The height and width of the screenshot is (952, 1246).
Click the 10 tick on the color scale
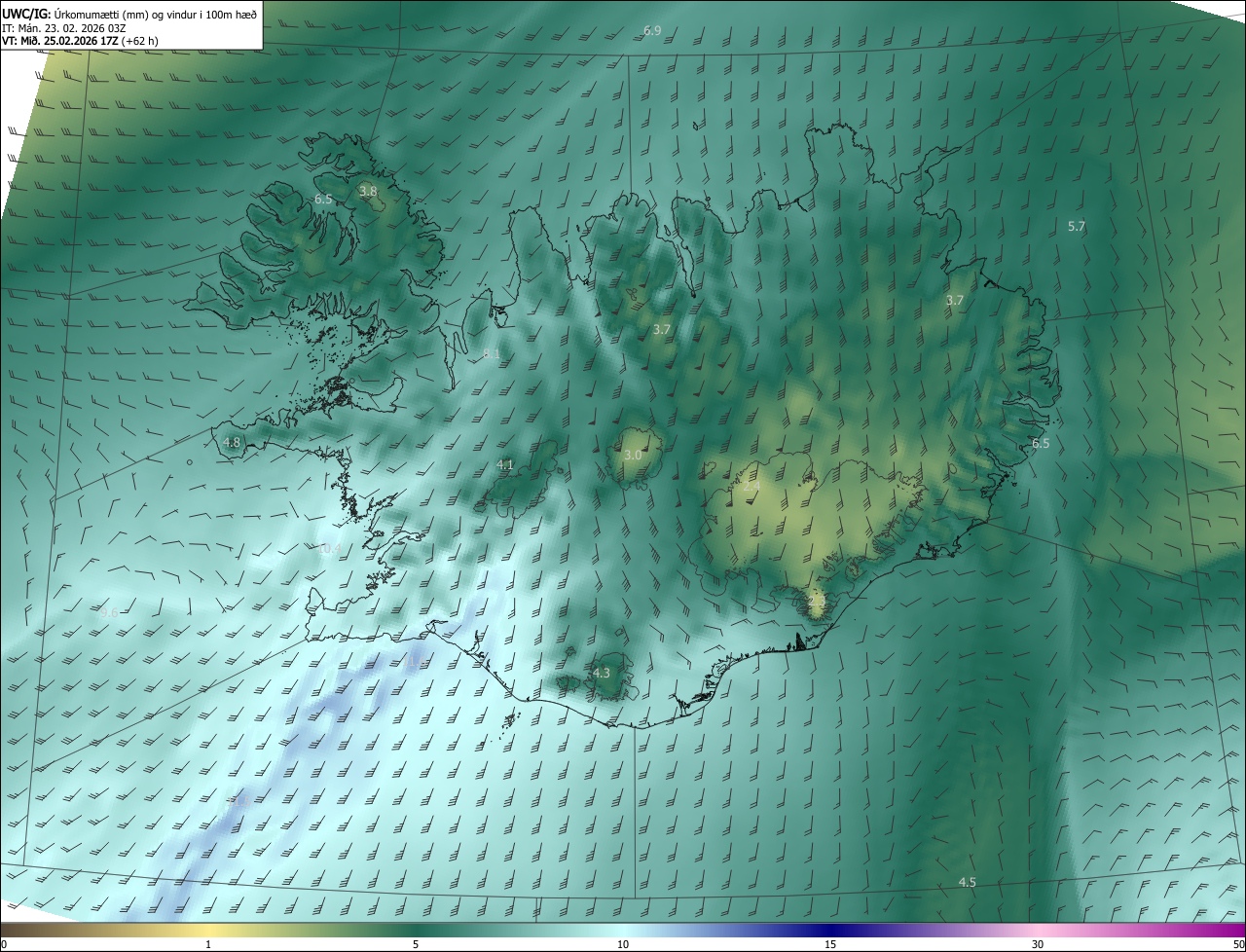pos(623,944)
